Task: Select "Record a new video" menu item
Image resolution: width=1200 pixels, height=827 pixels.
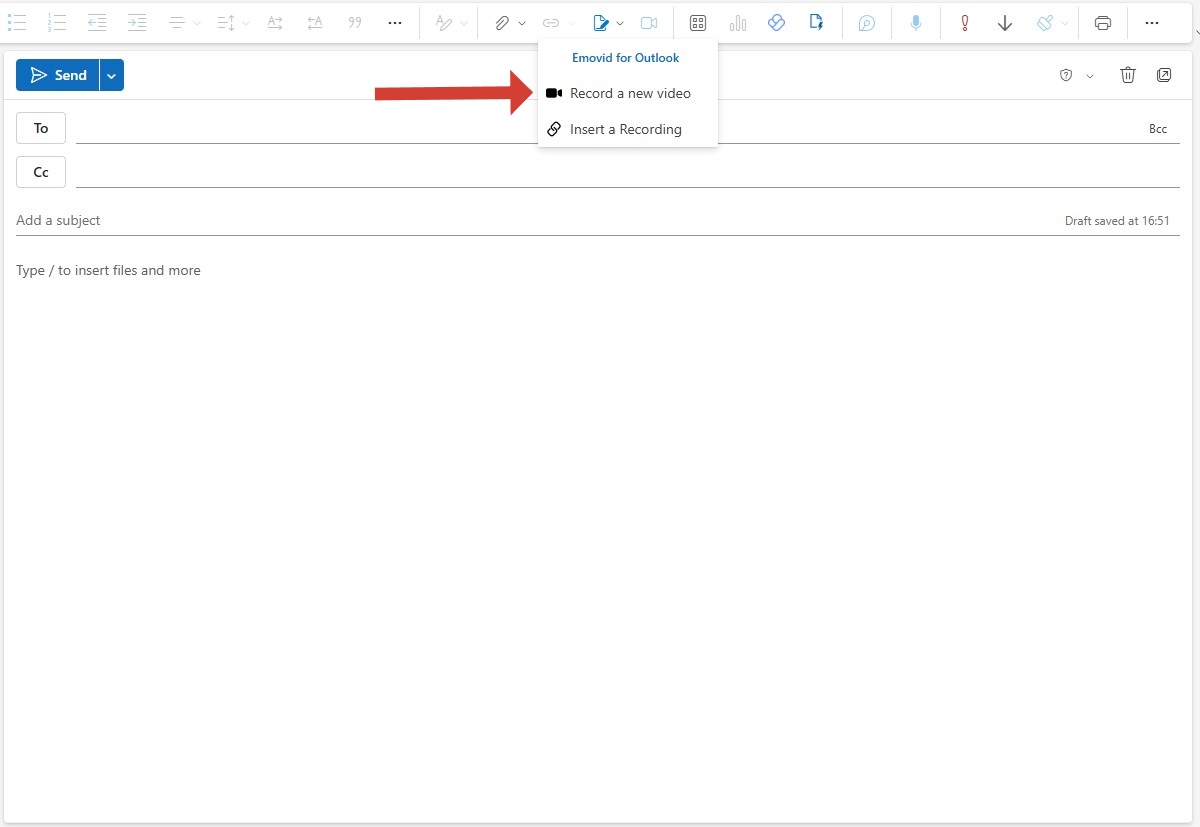Action: 629,93
